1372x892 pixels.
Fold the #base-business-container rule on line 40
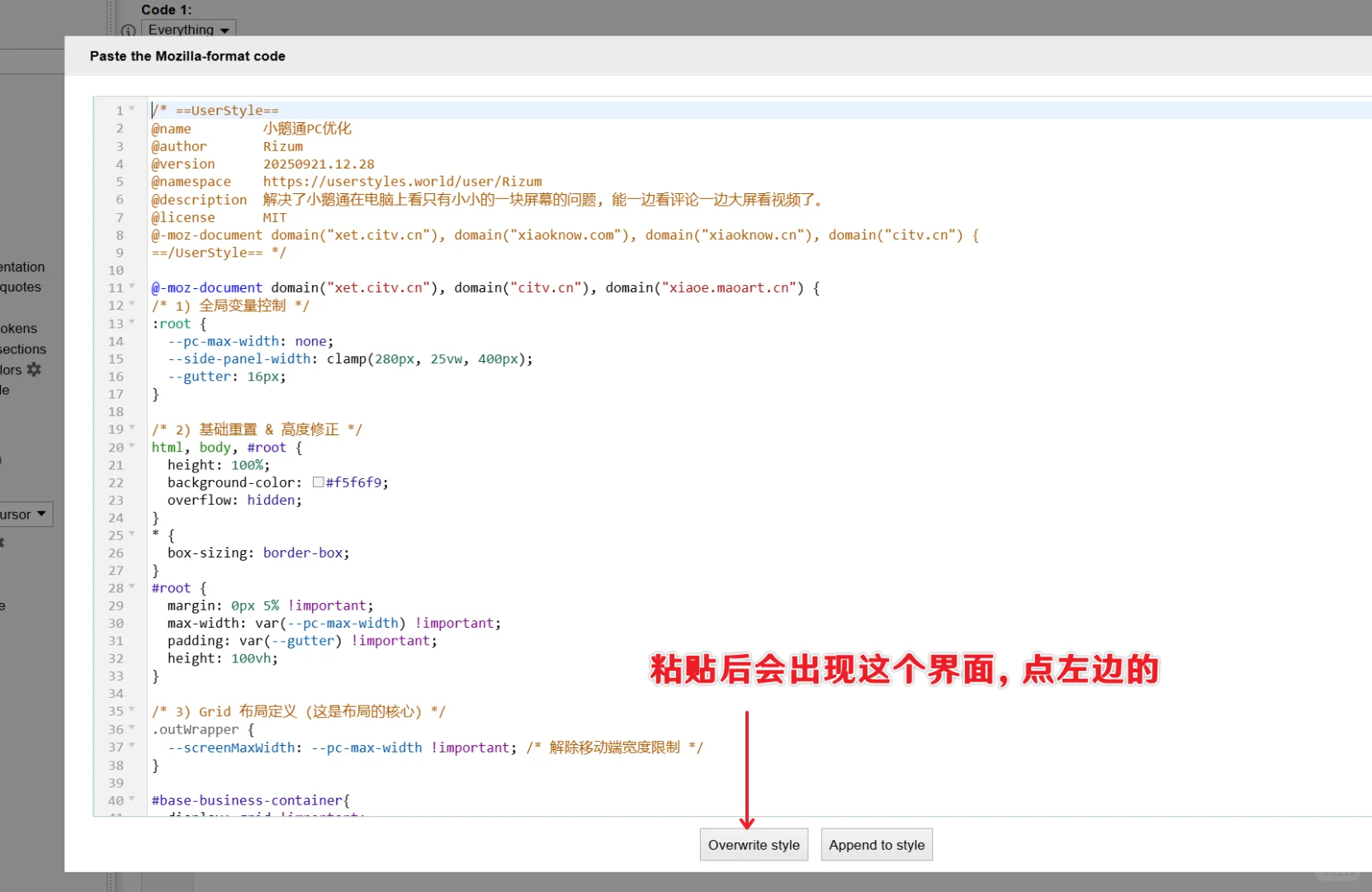[x=132, y=800]
